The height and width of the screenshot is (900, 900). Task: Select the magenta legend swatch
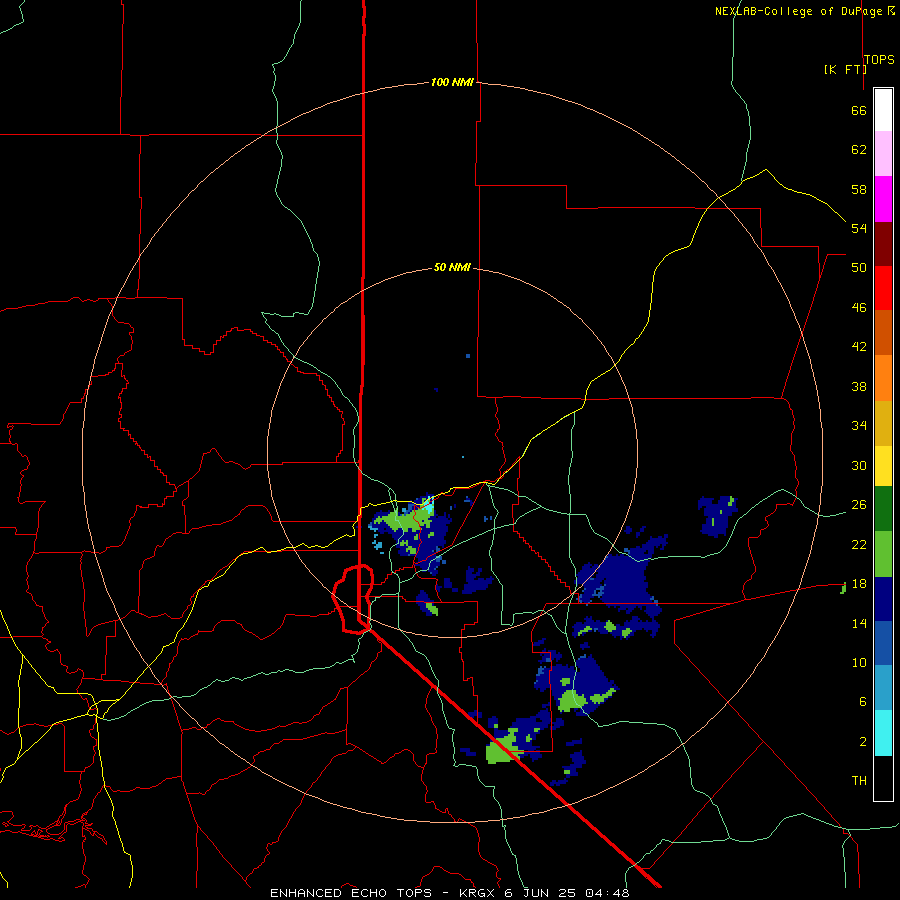(x=883, y=199)
